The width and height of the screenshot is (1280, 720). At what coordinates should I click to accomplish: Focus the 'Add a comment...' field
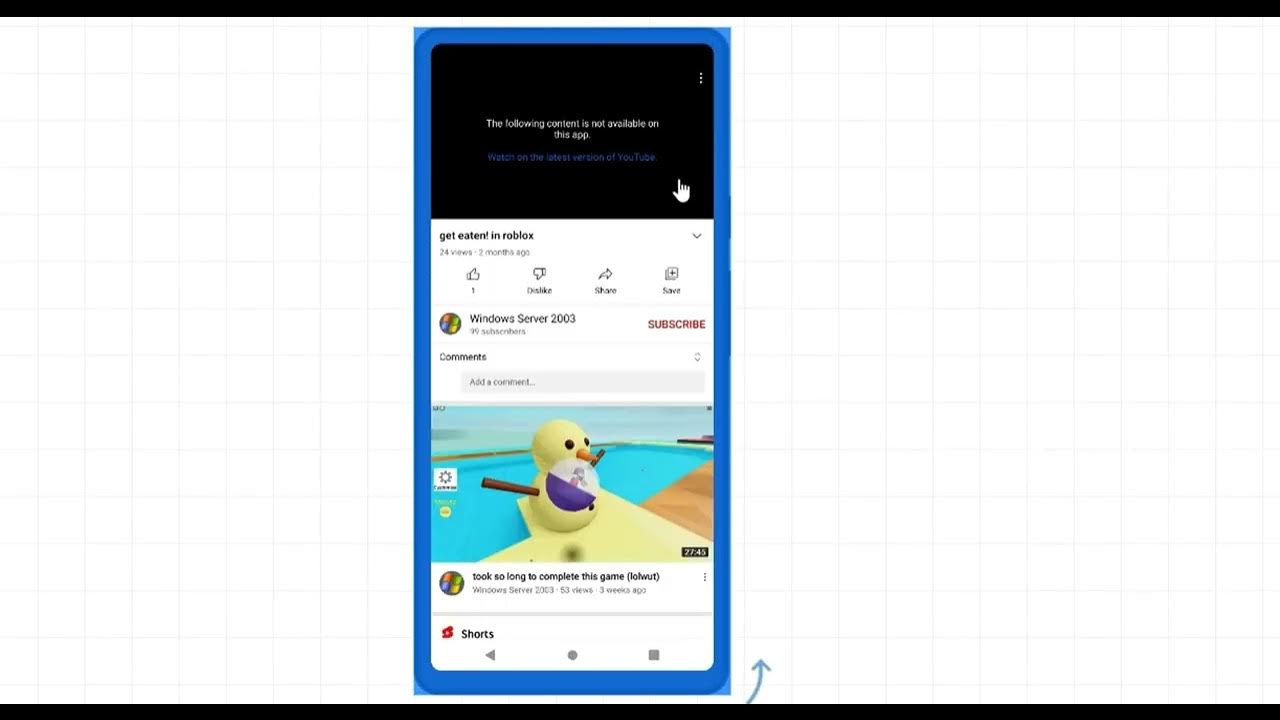click(583, 382)
